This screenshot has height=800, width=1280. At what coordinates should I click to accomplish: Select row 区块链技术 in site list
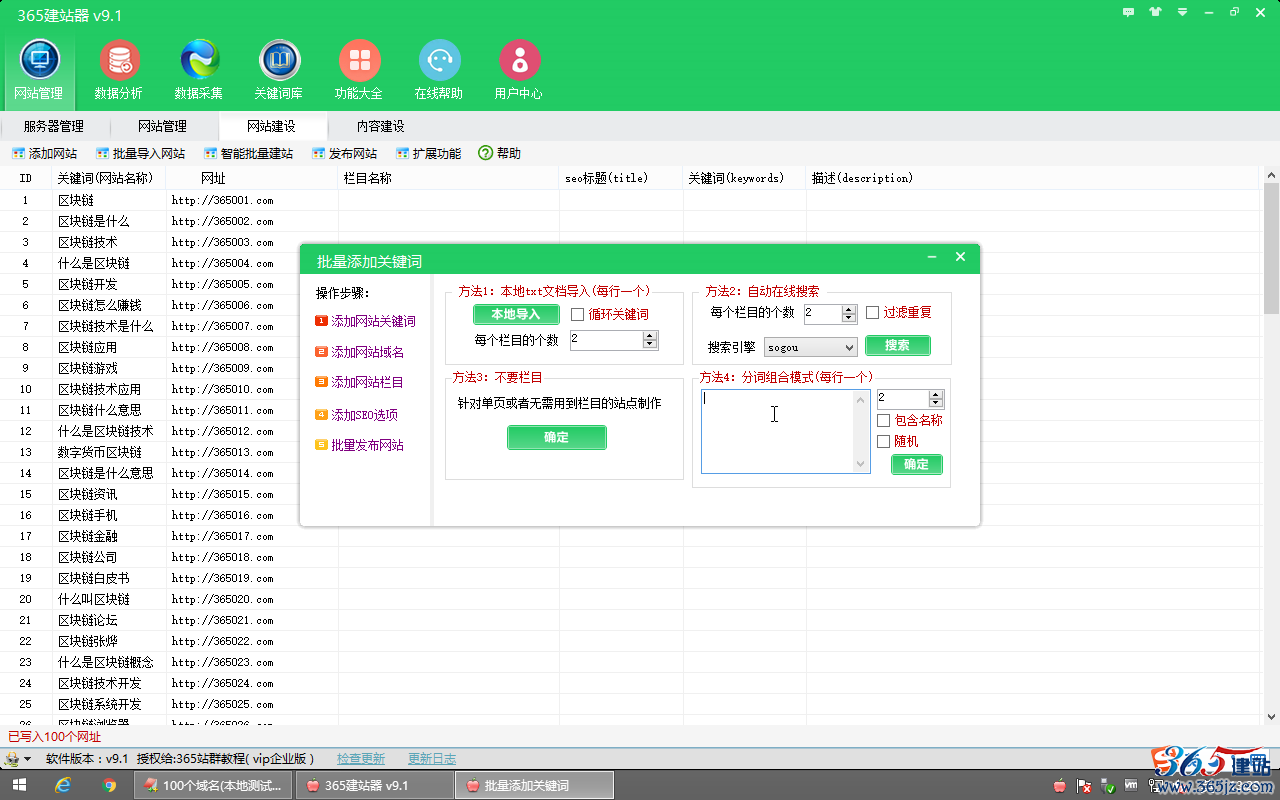pos(87,242)
